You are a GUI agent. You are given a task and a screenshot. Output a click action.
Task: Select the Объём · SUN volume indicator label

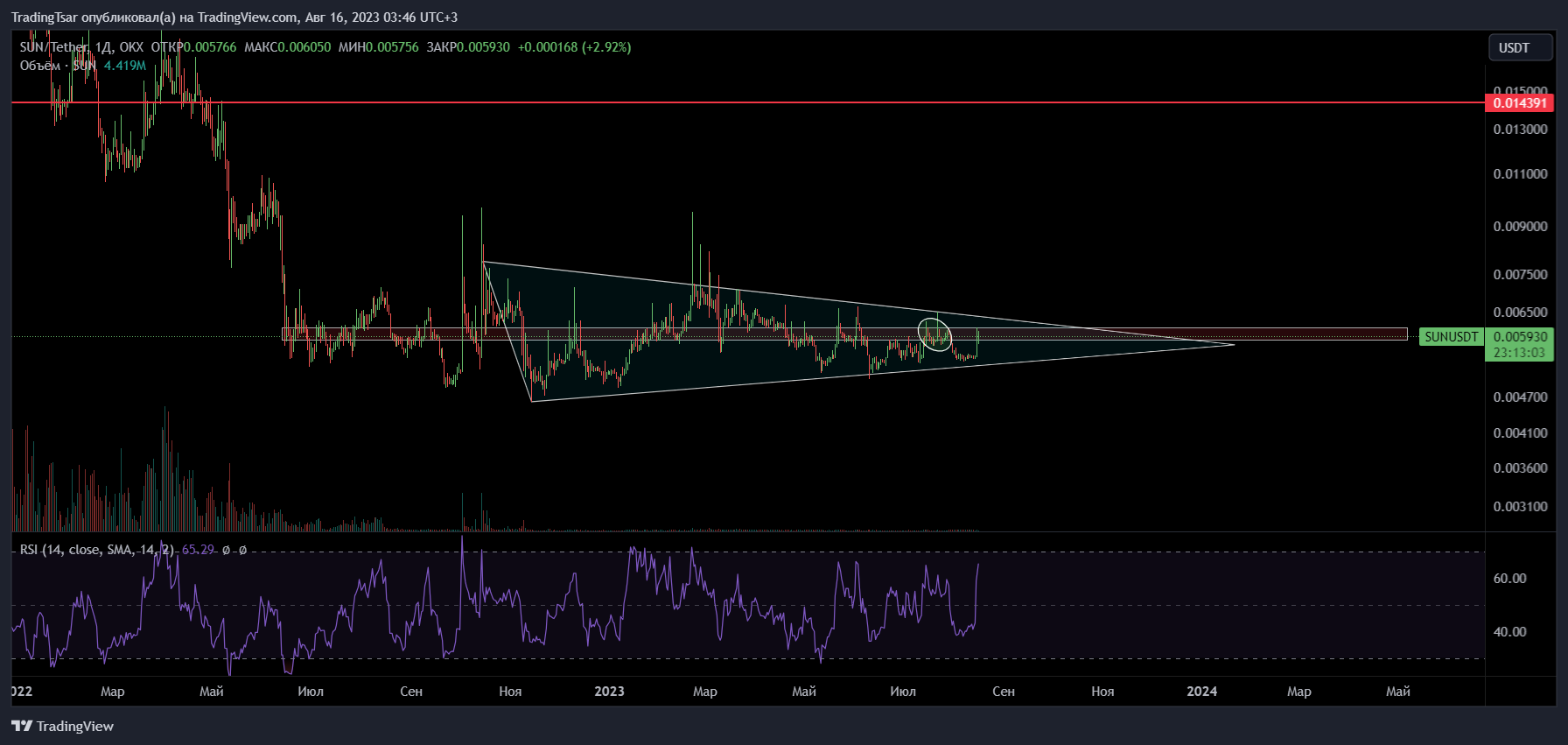58,66
